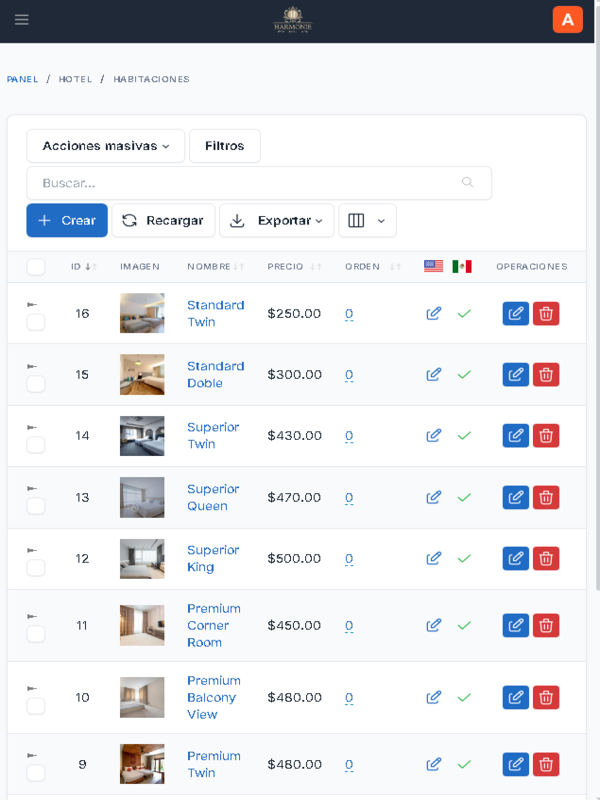This screenshot has height=800, width=600.
Task: Navigate to HOTEL in the breadcrumb
Action: [x=75, y=79]
